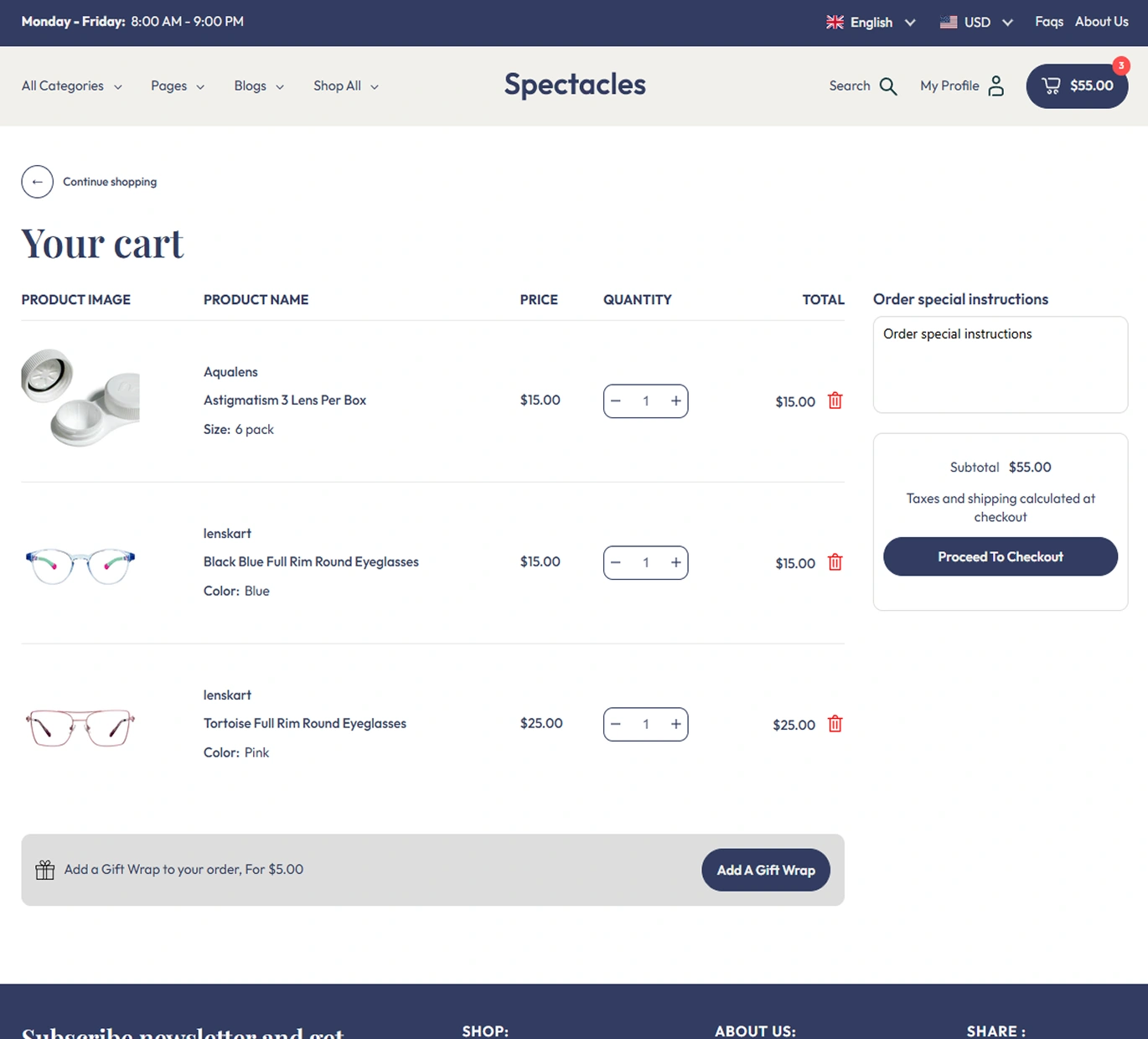Increase quantity of Astigmatism 3 Lens Per Box
1148x1039 pixels.
point(675,401)
